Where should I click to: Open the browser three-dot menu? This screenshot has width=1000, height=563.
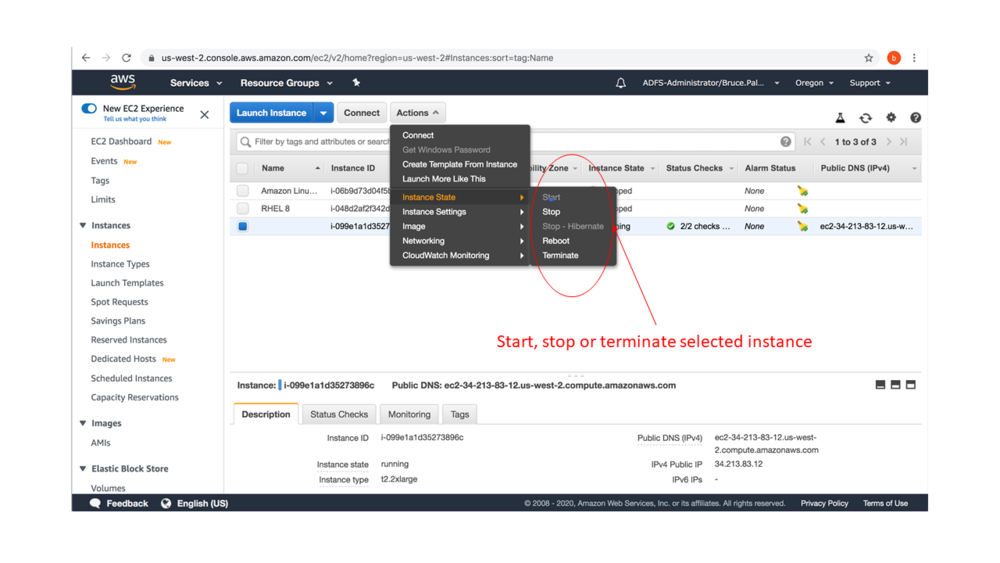coord(914,58)
